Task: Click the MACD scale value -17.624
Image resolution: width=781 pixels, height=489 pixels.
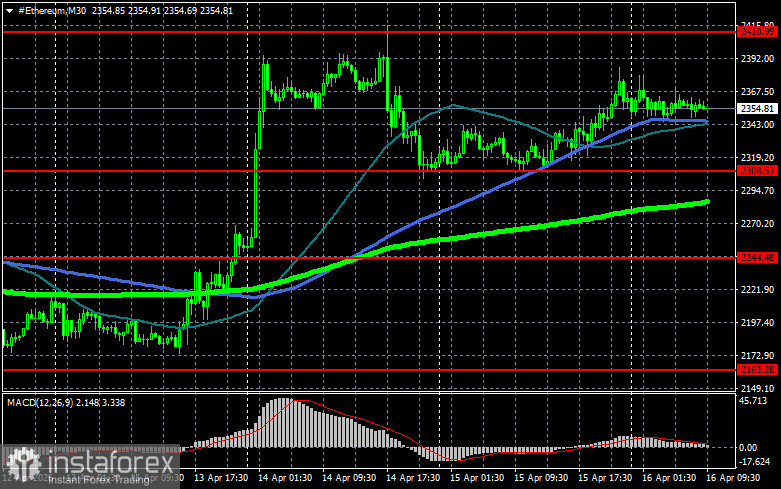Action: coord(754,462)
